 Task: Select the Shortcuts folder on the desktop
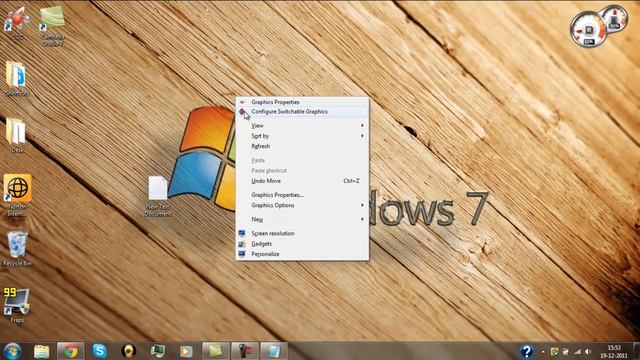(x=17, y=79)
